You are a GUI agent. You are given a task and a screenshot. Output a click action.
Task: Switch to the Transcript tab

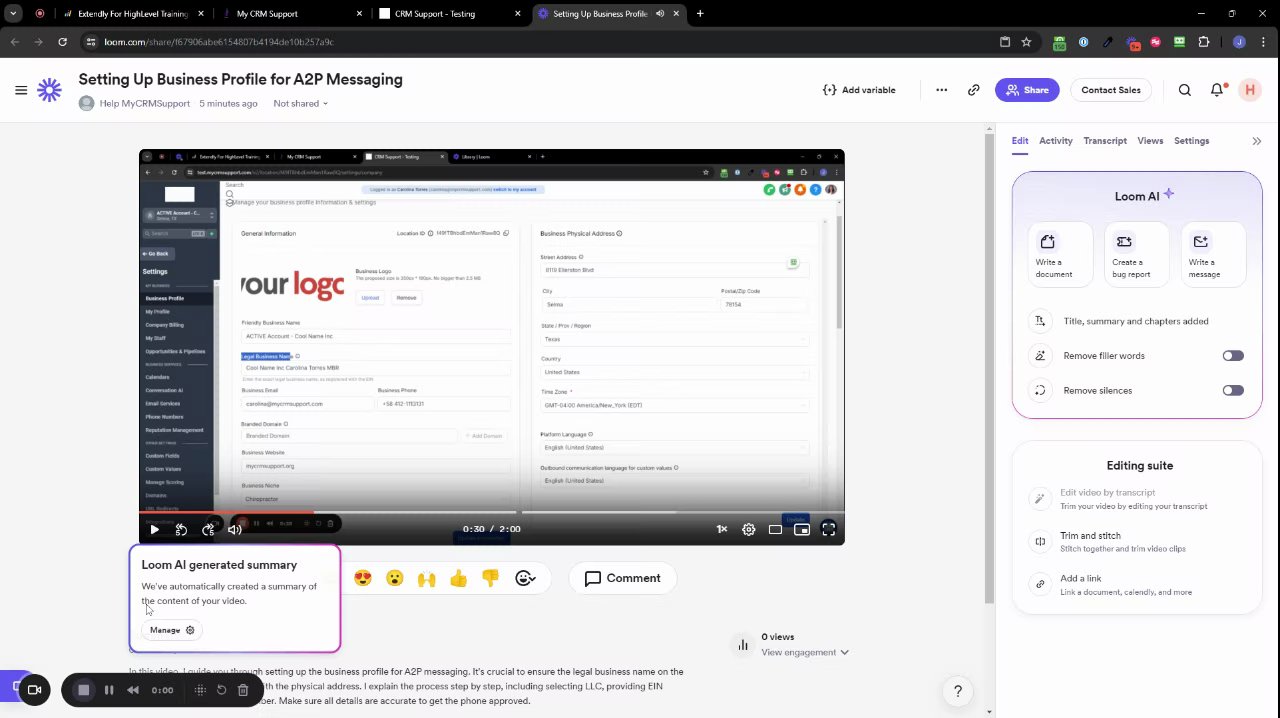coord(1105,141)
